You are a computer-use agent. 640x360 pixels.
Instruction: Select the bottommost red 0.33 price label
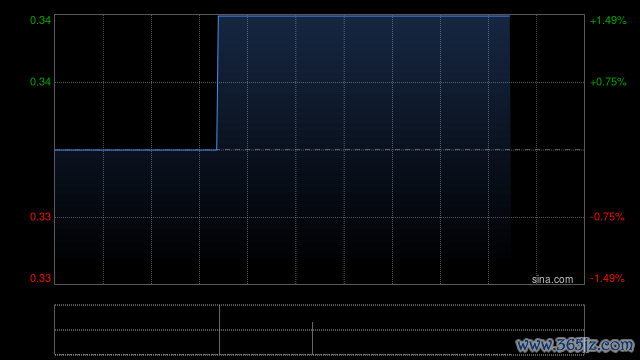40,278
